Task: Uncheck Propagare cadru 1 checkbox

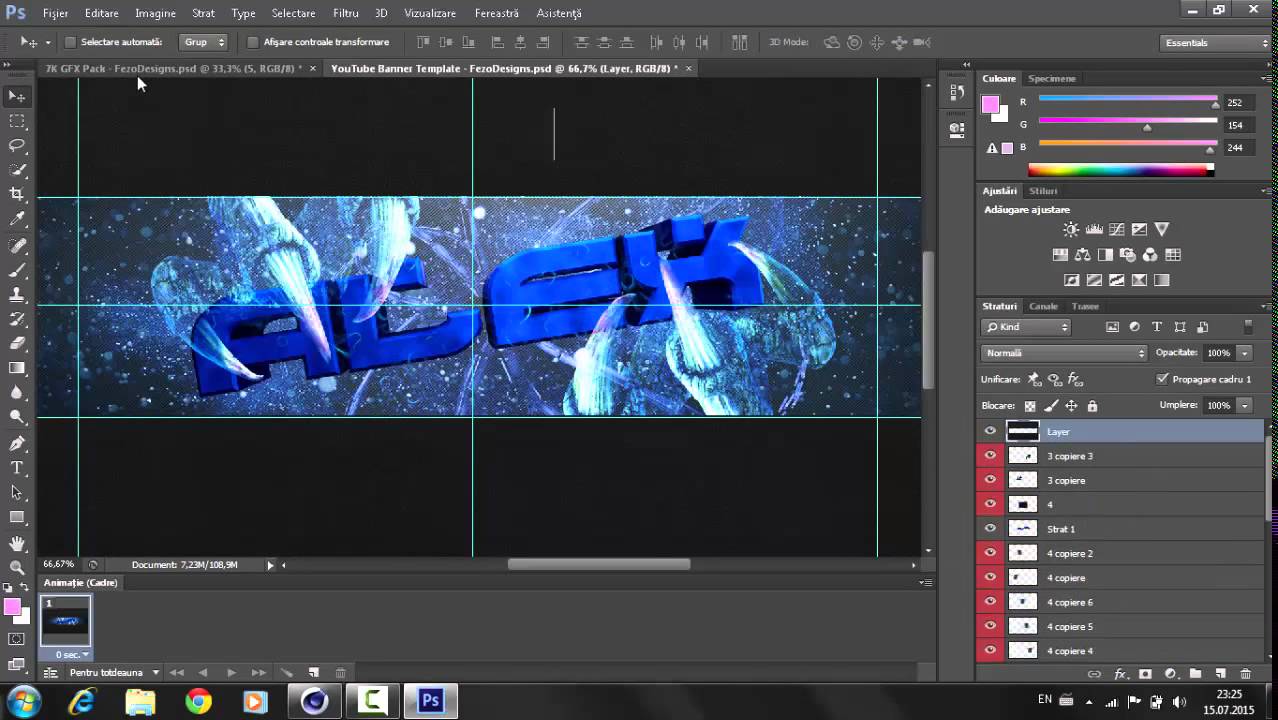Action: point(1162,379)
